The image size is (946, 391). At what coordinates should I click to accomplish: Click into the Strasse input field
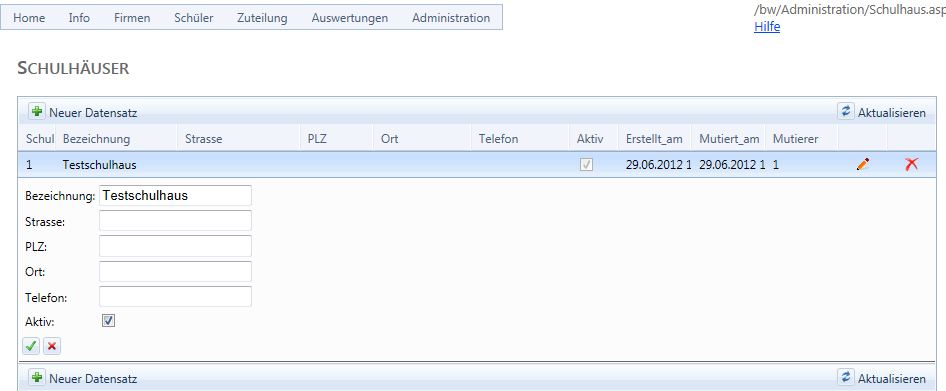tap(175, 221)
